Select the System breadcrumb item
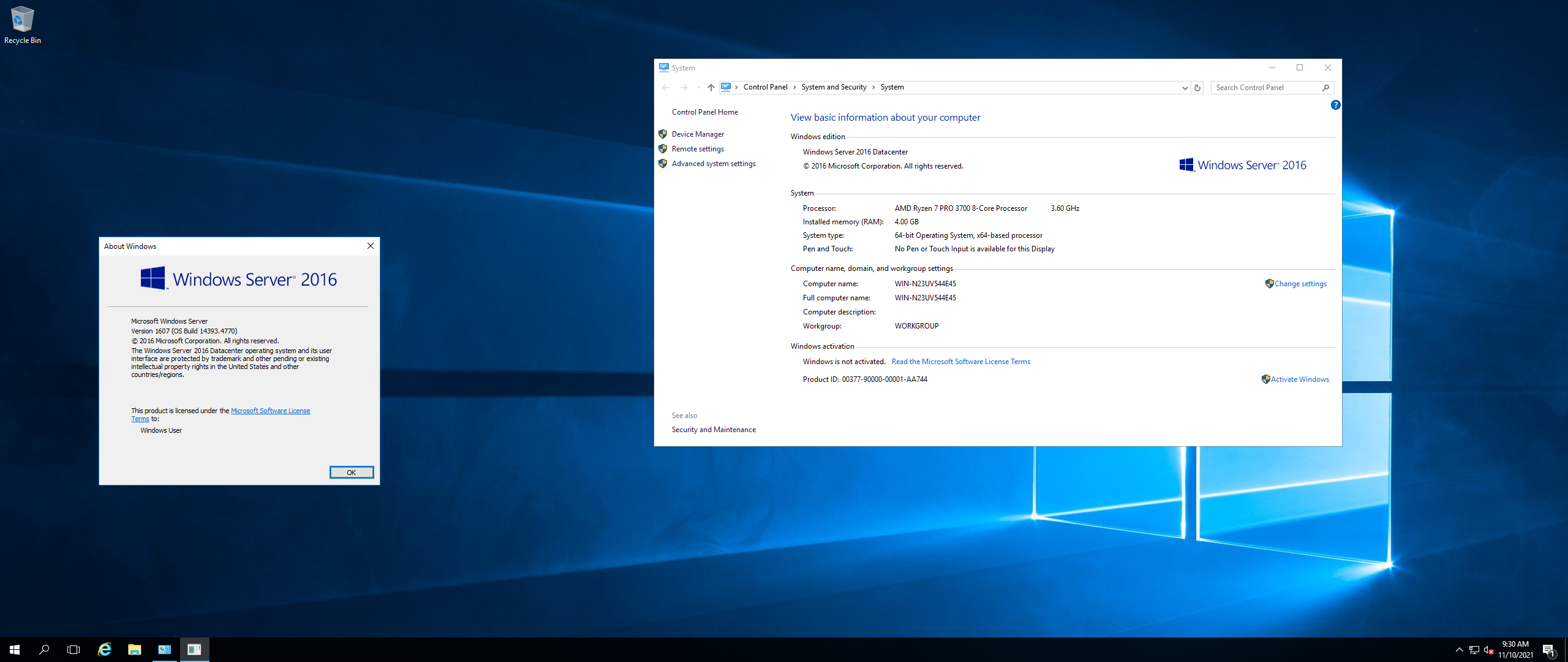Screen dimensions: 1568x662 tap(892, 87)
